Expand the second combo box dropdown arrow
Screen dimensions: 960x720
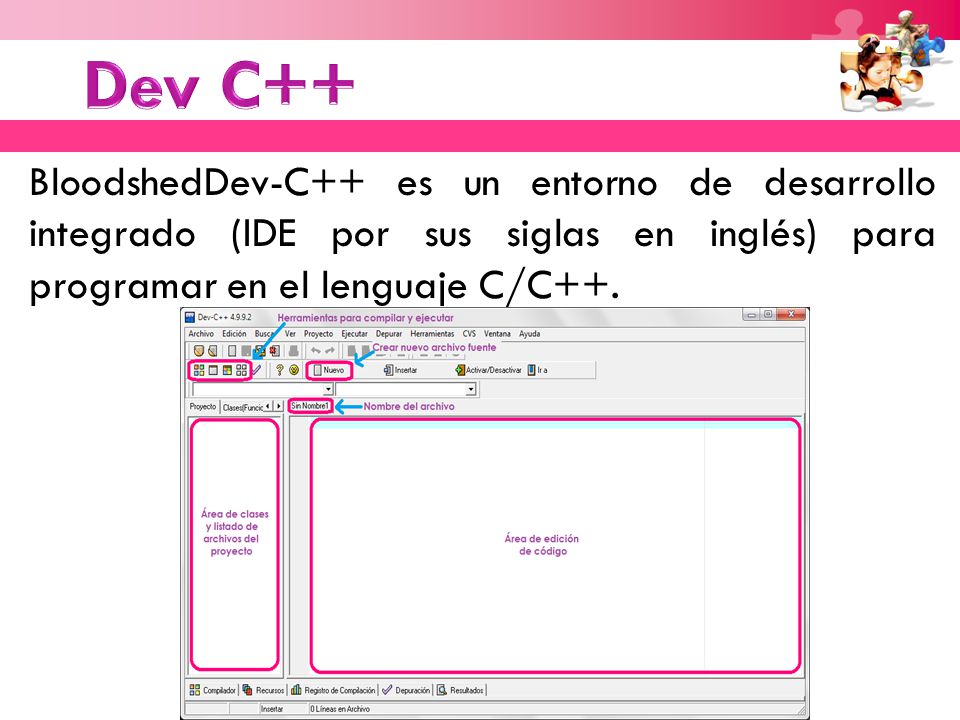coord(471,389)
